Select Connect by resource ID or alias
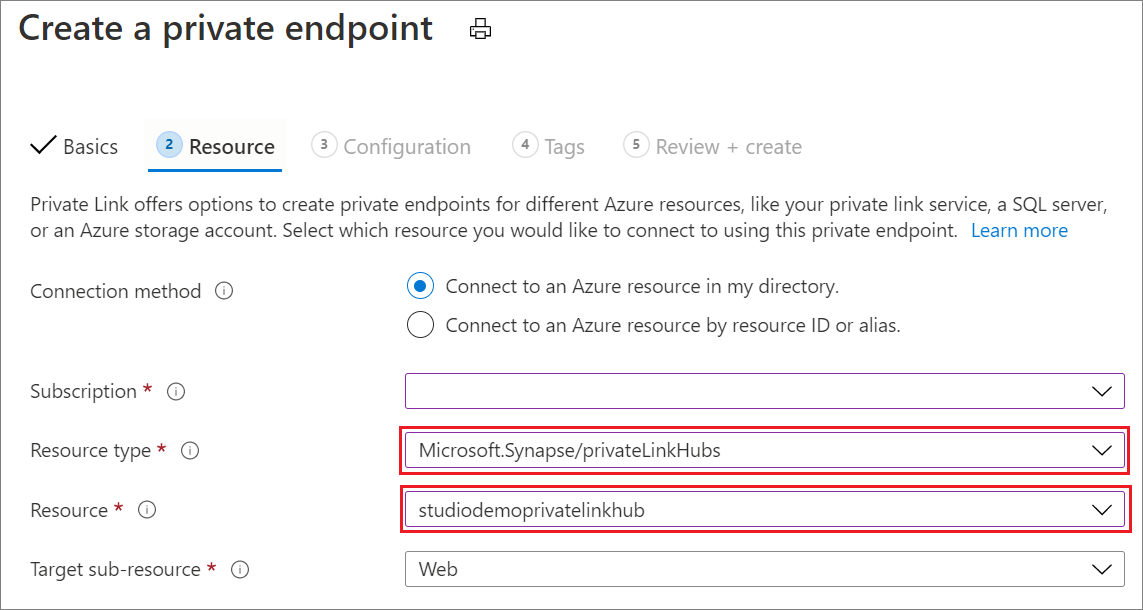 [x=421, y=325]
